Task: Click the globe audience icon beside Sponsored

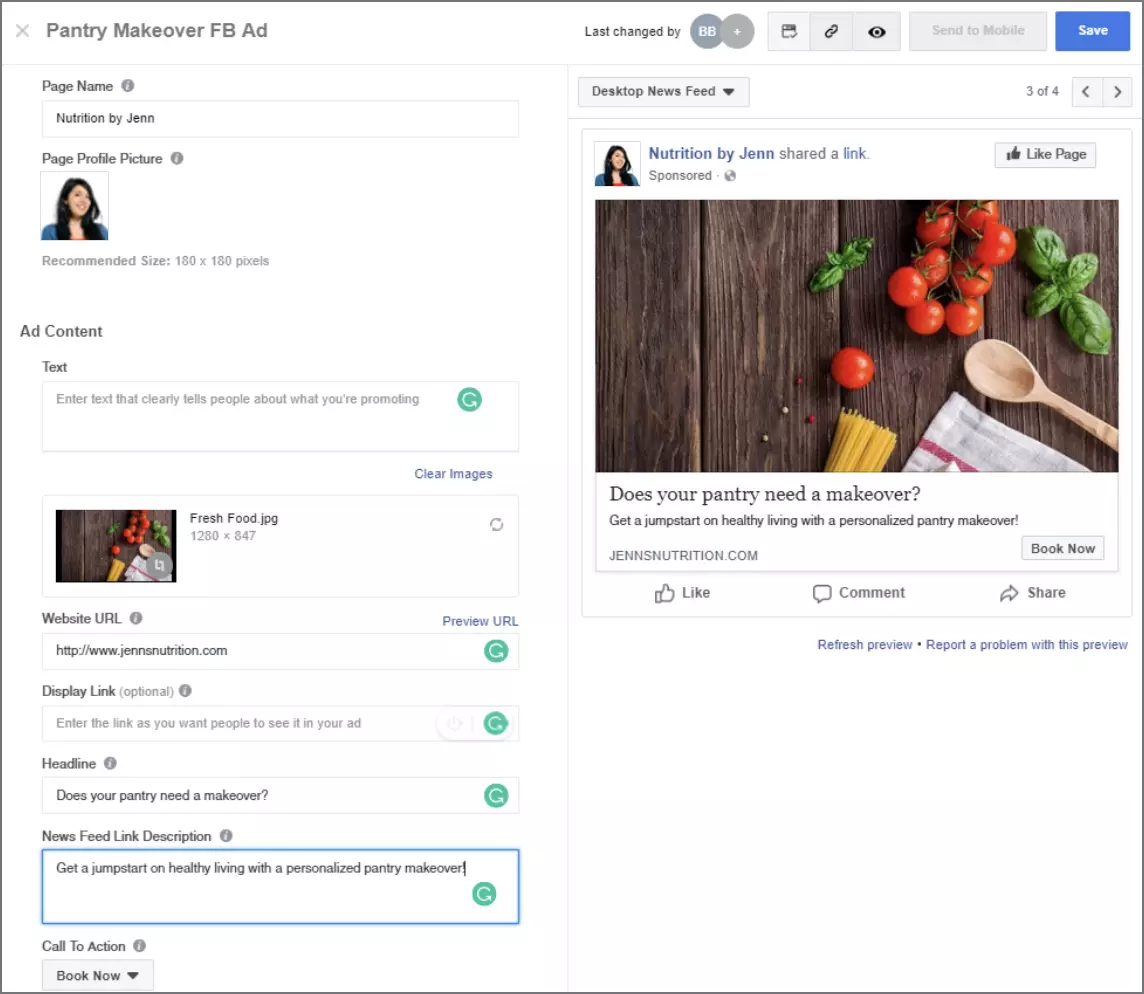Action: tap(730, 176)
